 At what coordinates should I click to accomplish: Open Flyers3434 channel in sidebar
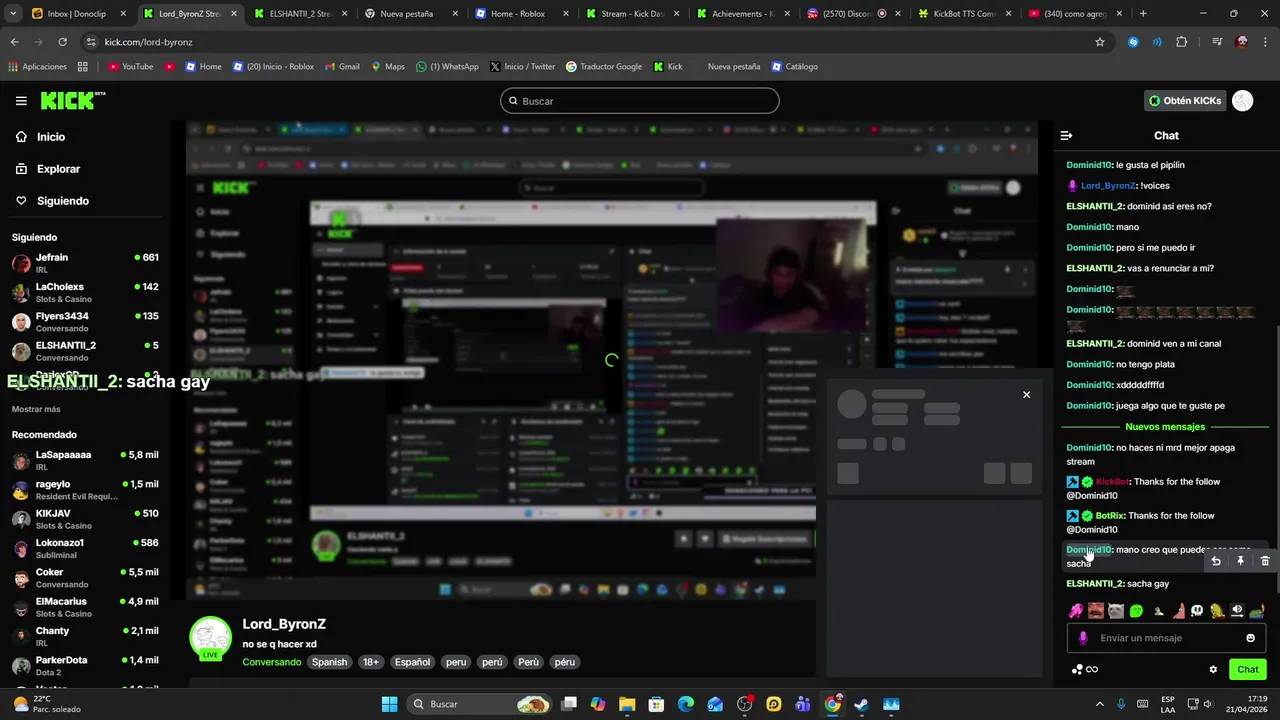[x=85, y=322]
